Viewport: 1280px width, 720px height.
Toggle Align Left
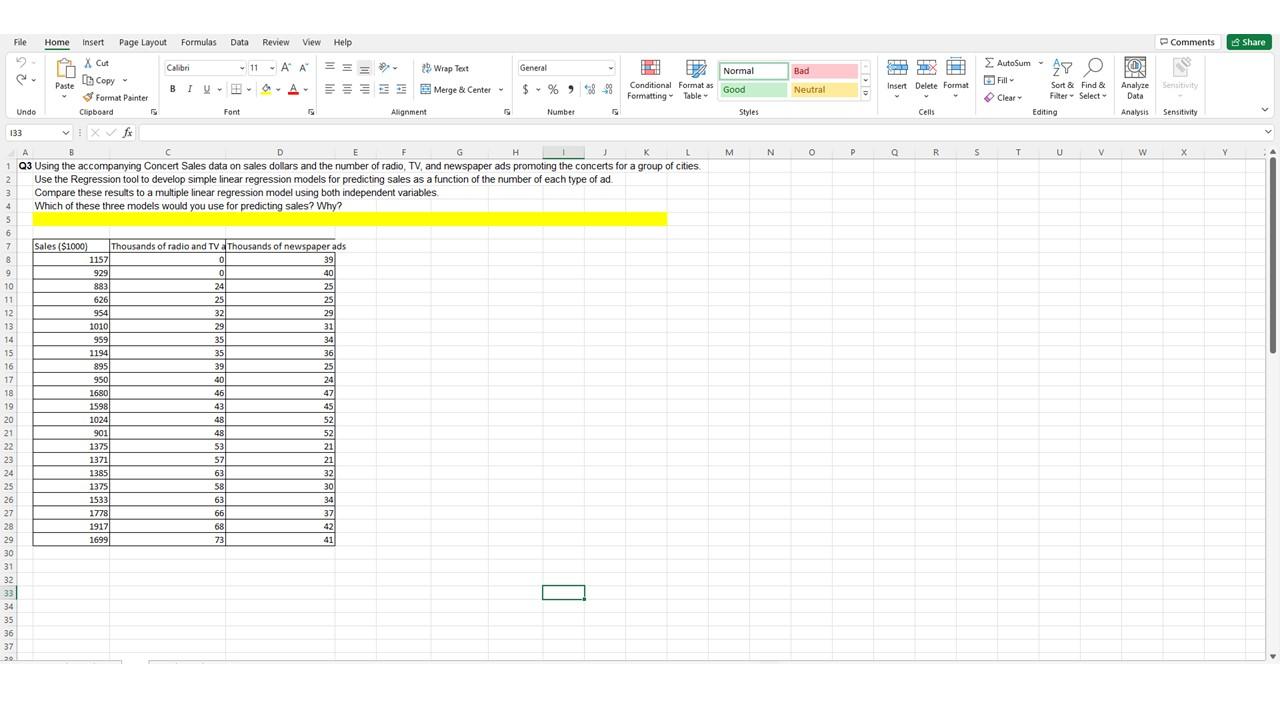pyautogui.click(x=330, y=89)
